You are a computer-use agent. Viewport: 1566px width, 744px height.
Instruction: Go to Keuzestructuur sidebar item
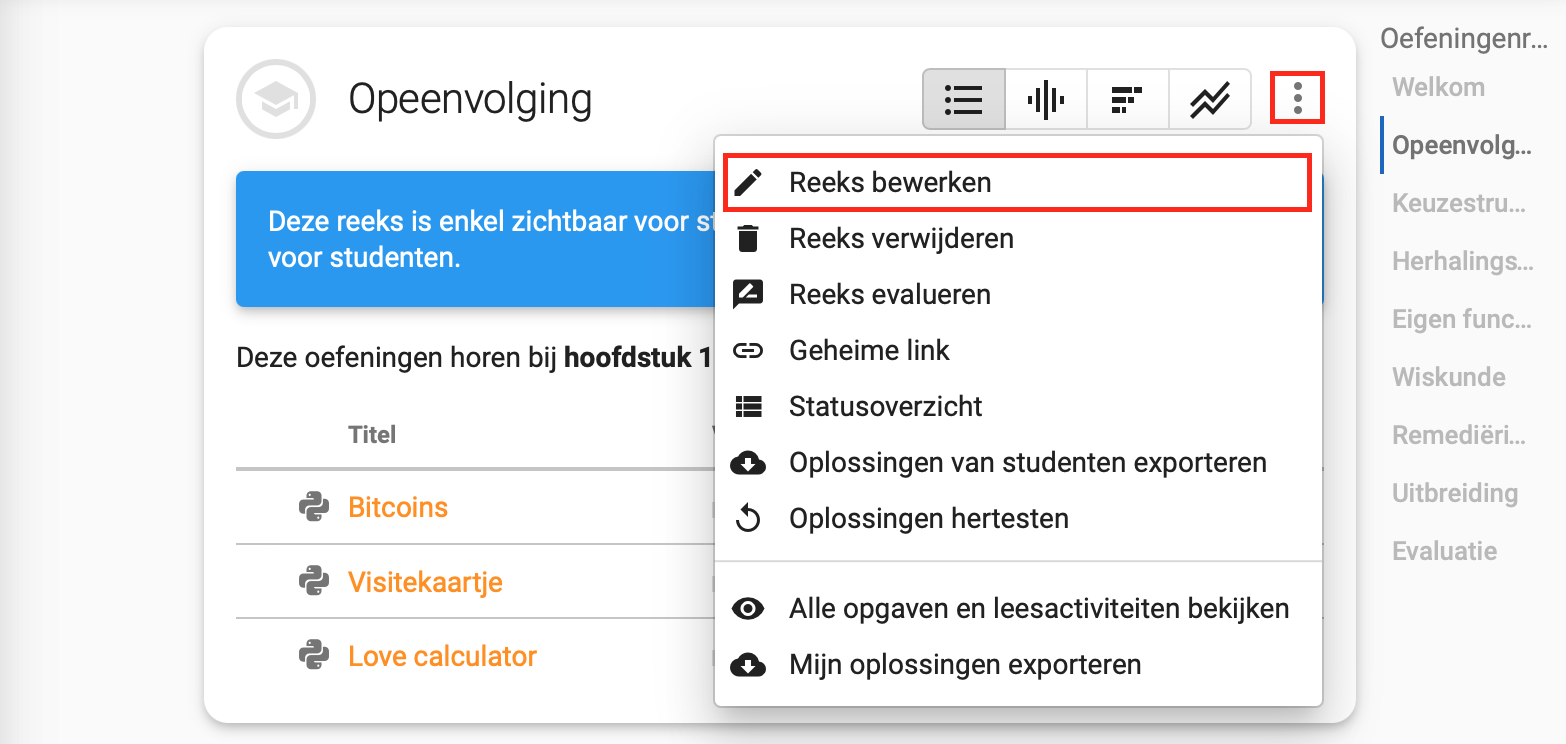(x=1458, y=204)
